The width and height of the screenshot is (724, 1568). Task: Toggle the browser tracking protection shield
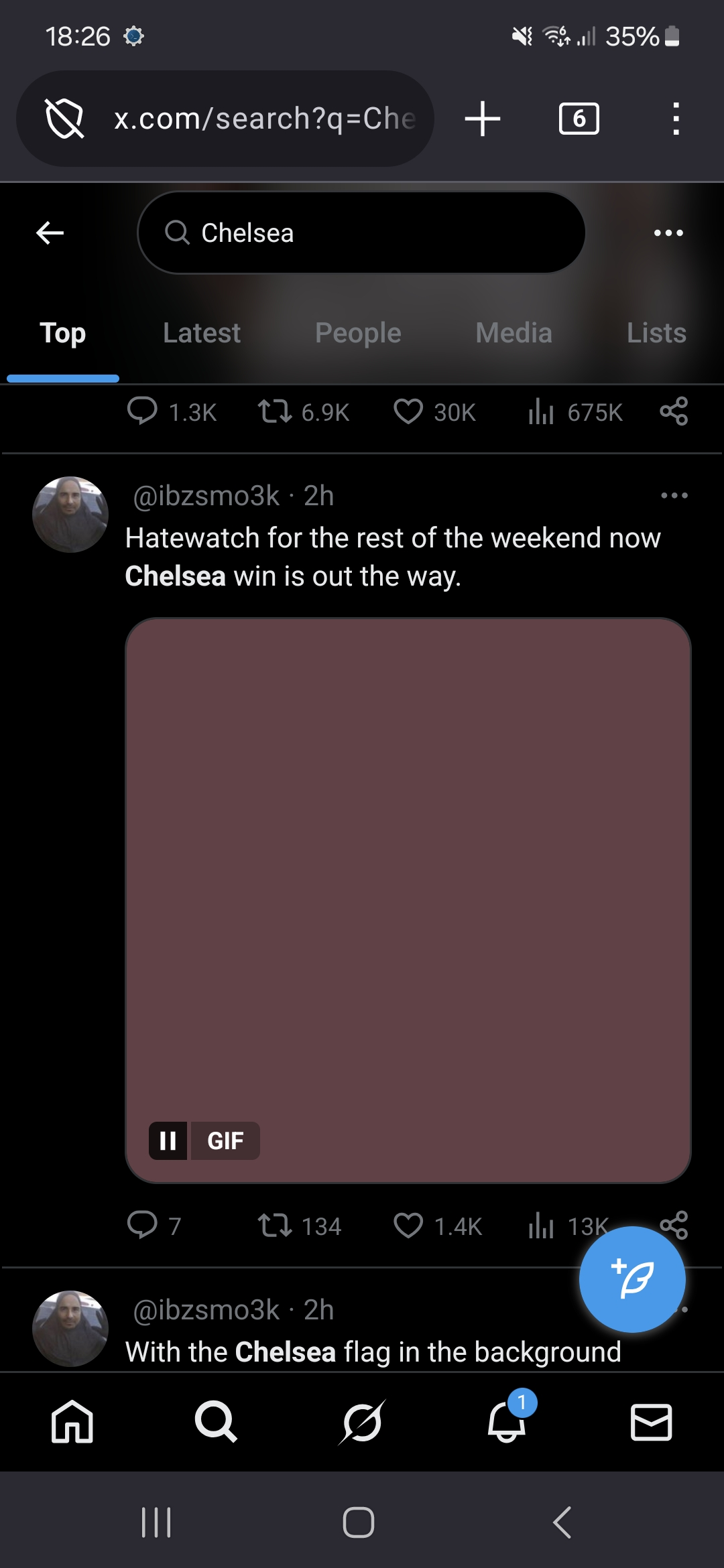64,119
